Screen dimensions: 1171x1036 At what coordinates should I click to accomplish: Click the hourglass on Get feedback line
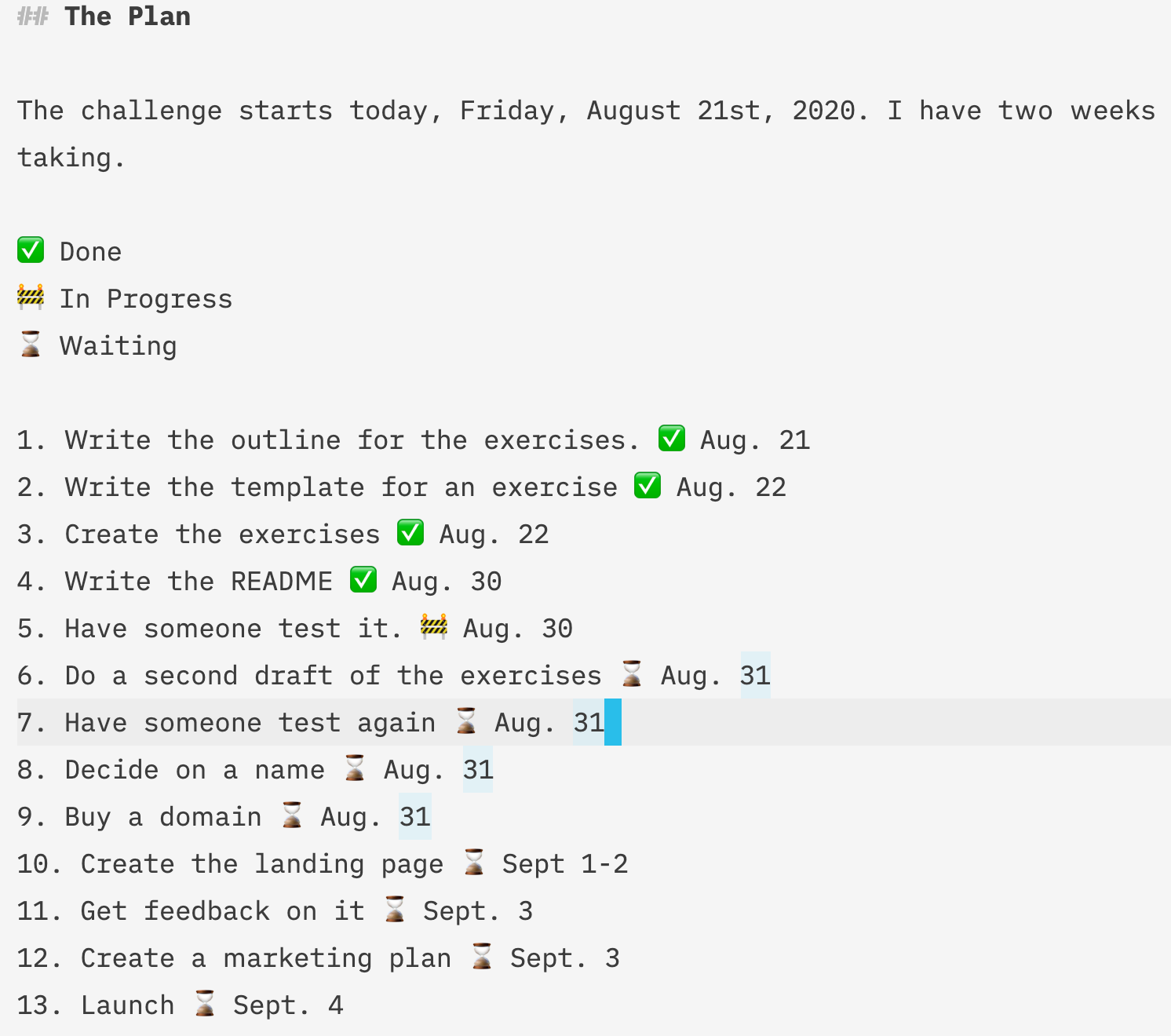394,909
